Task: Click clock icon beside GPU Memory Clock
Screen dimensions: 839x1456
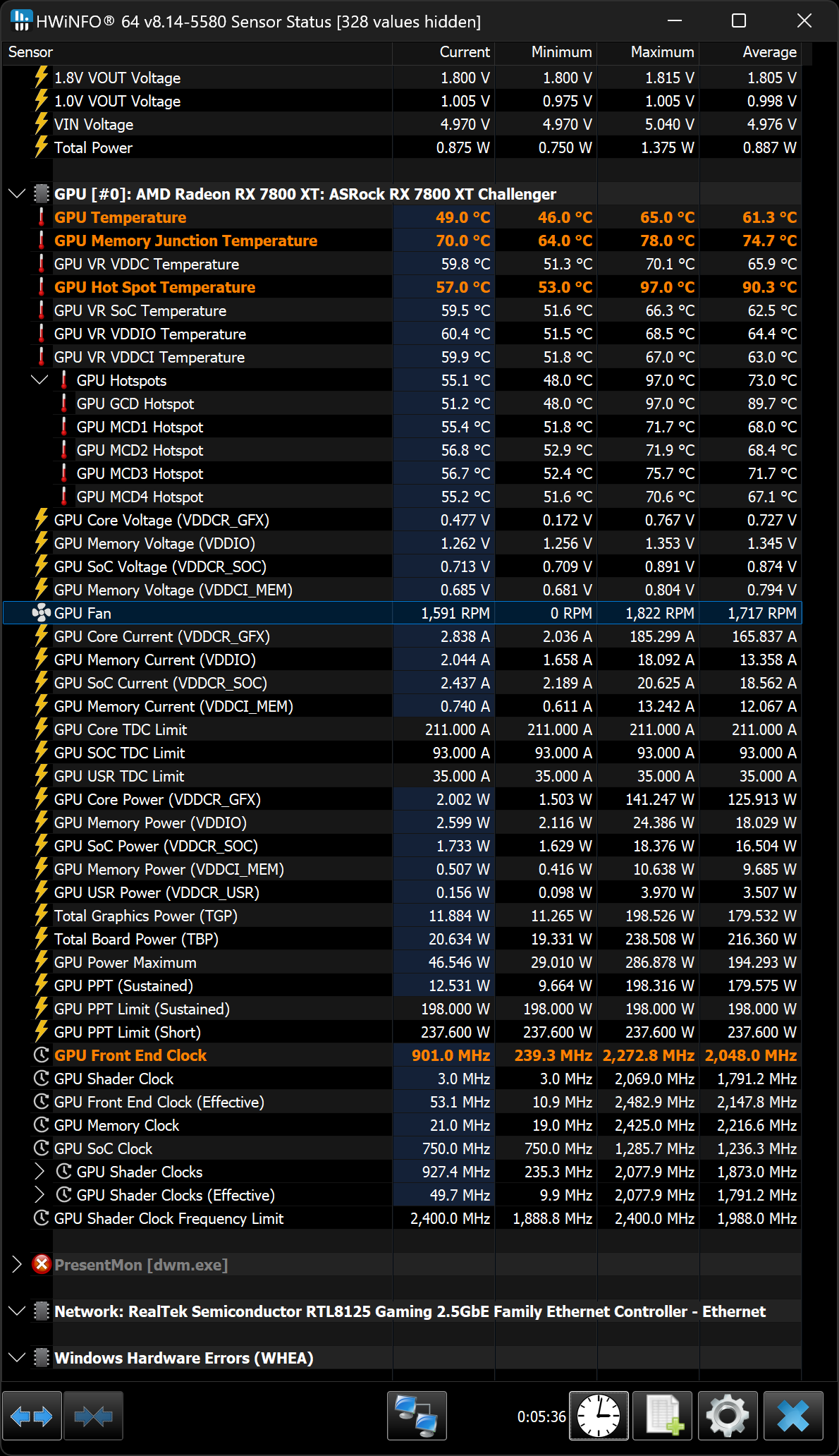Action: (x=42, y=1124)
